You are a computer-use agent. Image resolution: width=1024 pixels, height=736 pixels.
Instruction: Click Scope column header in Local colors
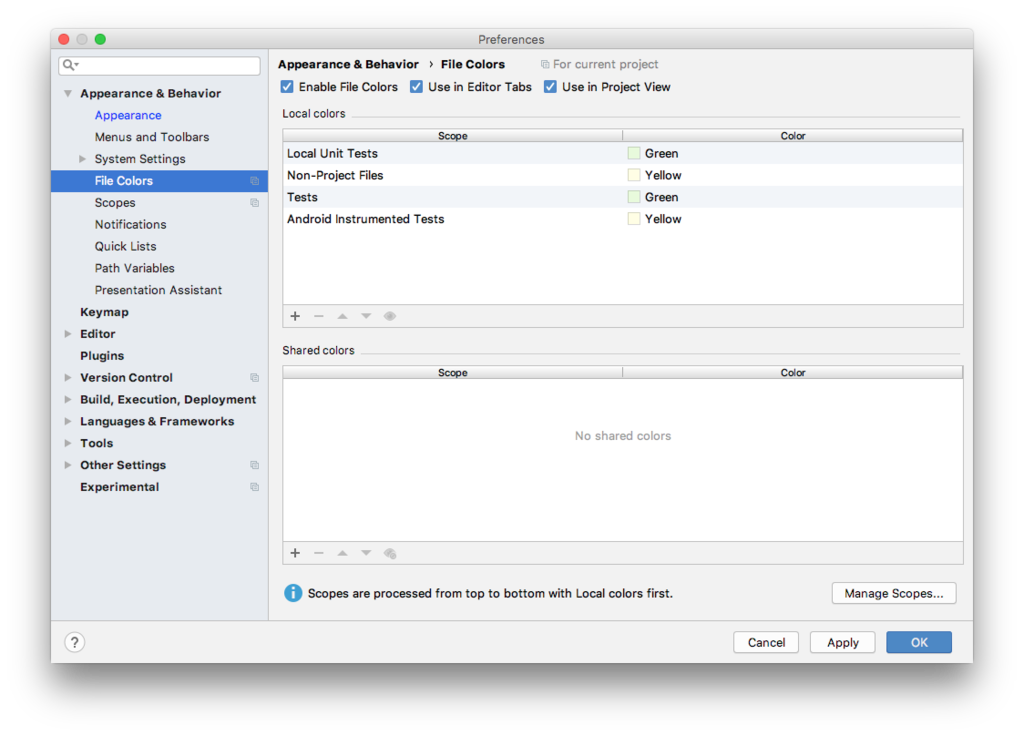click(x=453, y=136)
